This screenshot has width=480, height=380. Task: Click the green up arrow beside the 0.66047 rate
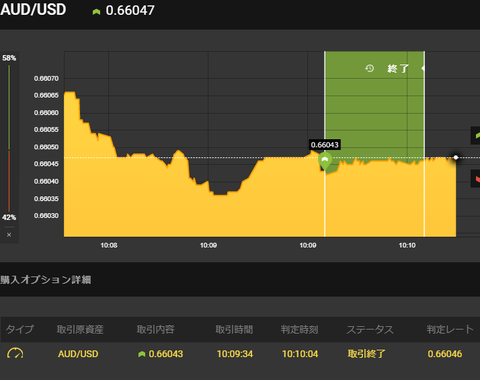(96, 12)
